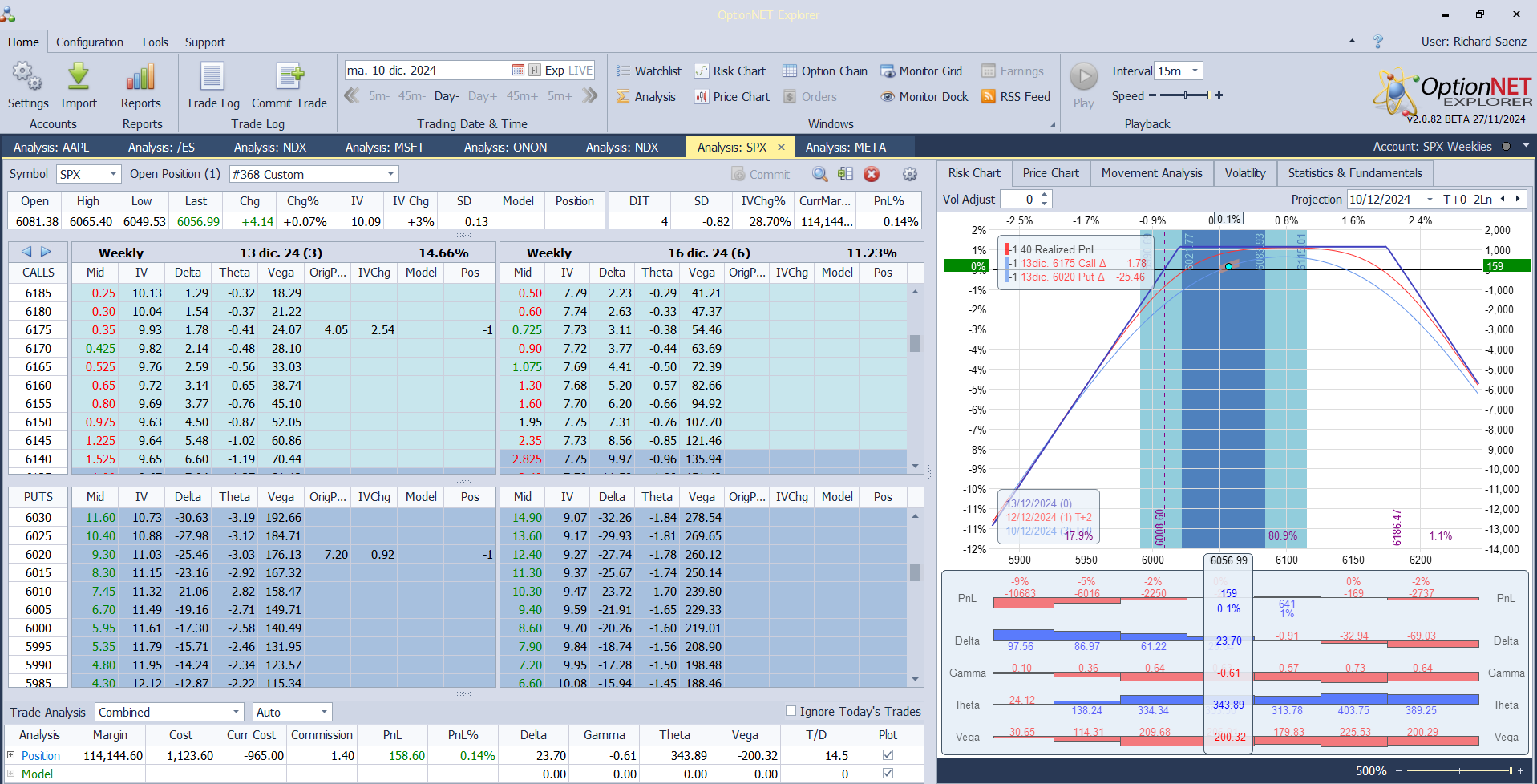
Task: Click the Play playback button
Action: 1084,77
